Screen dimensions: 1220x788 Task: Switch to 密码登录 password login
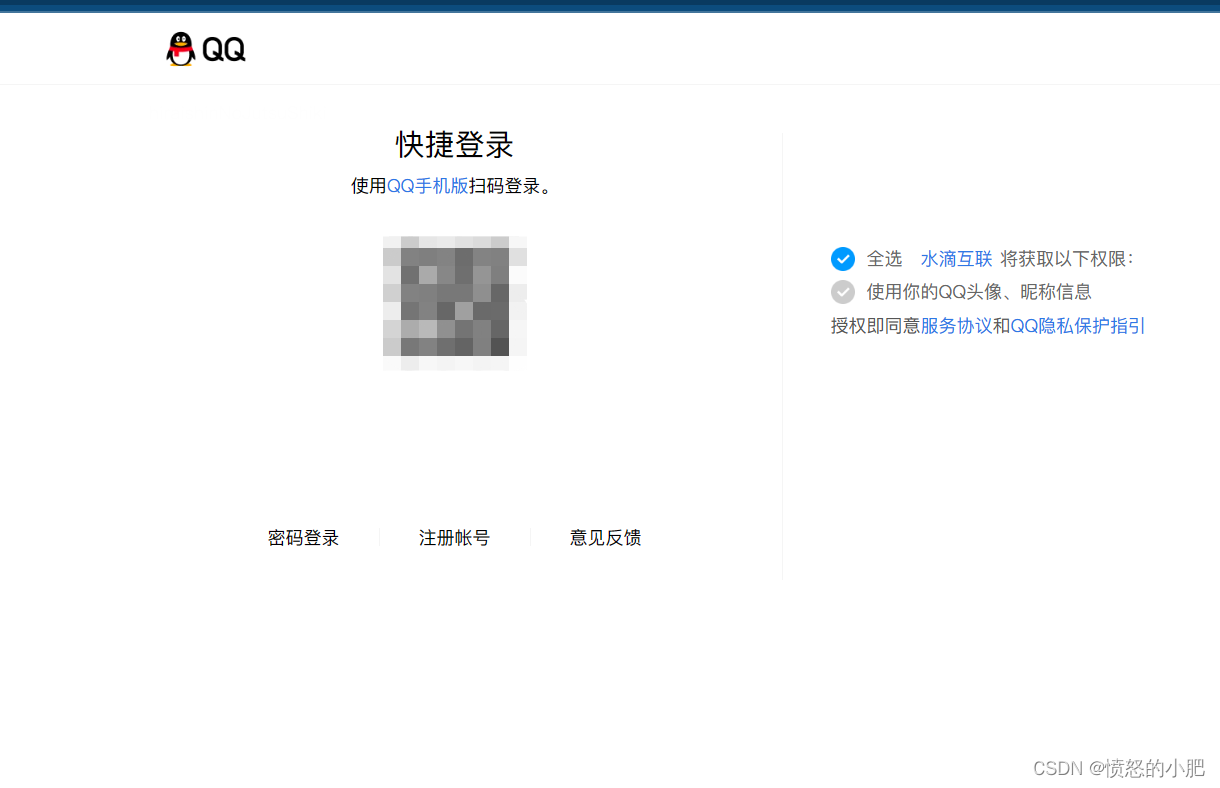(x=303, y=537)
